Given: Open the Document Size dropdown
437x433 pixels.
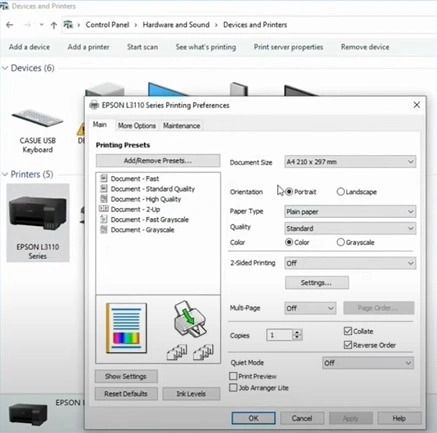Looking at the screenshot, I should [350, 162].
